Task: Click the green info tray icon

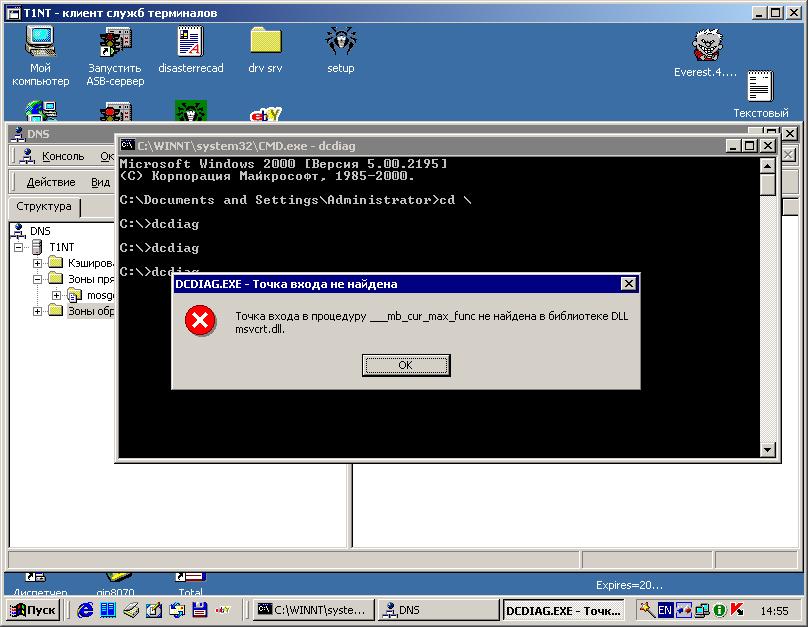Action: coord(719,611)
